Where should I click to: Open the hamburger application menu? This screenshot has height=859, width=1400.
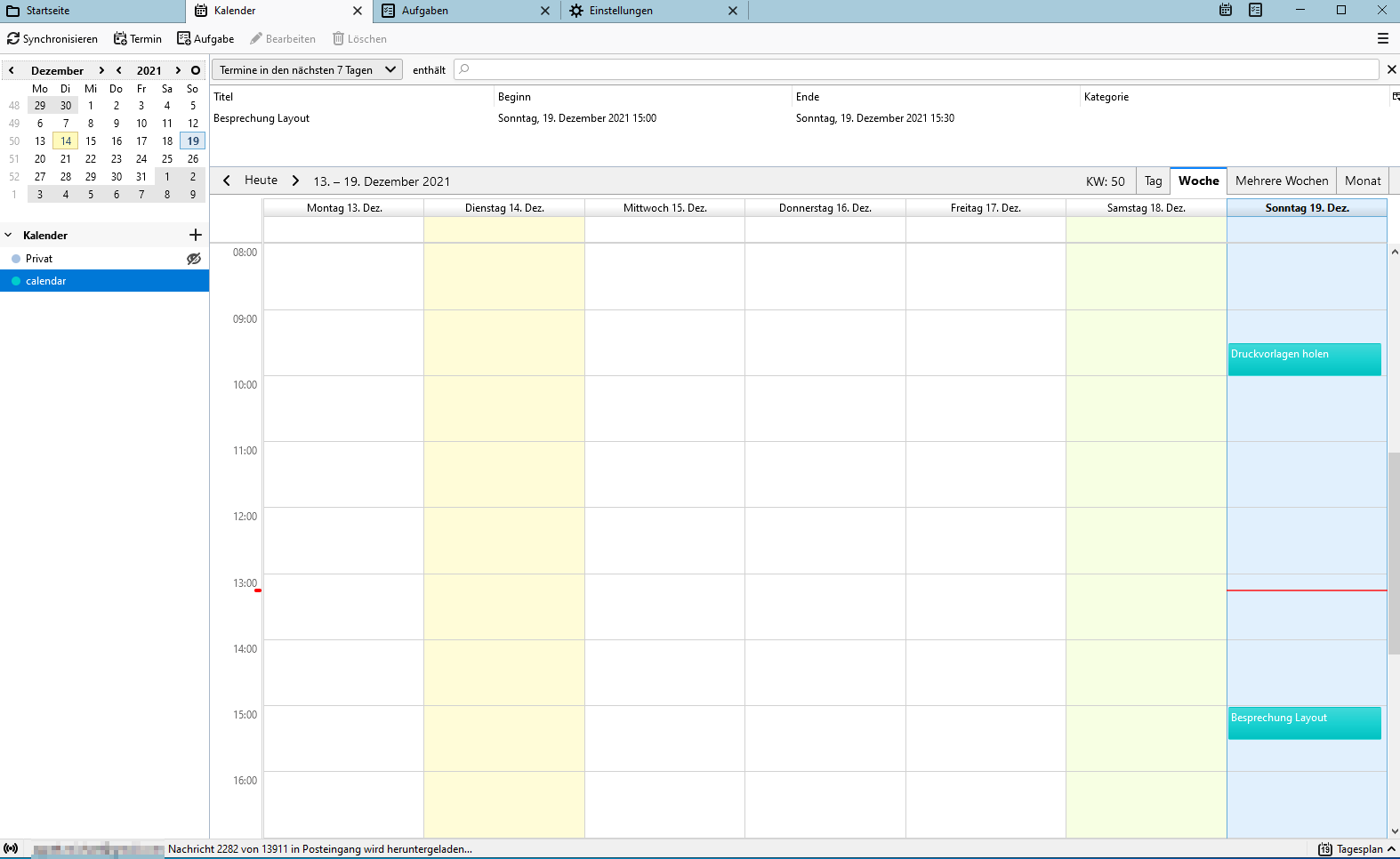1383,39
